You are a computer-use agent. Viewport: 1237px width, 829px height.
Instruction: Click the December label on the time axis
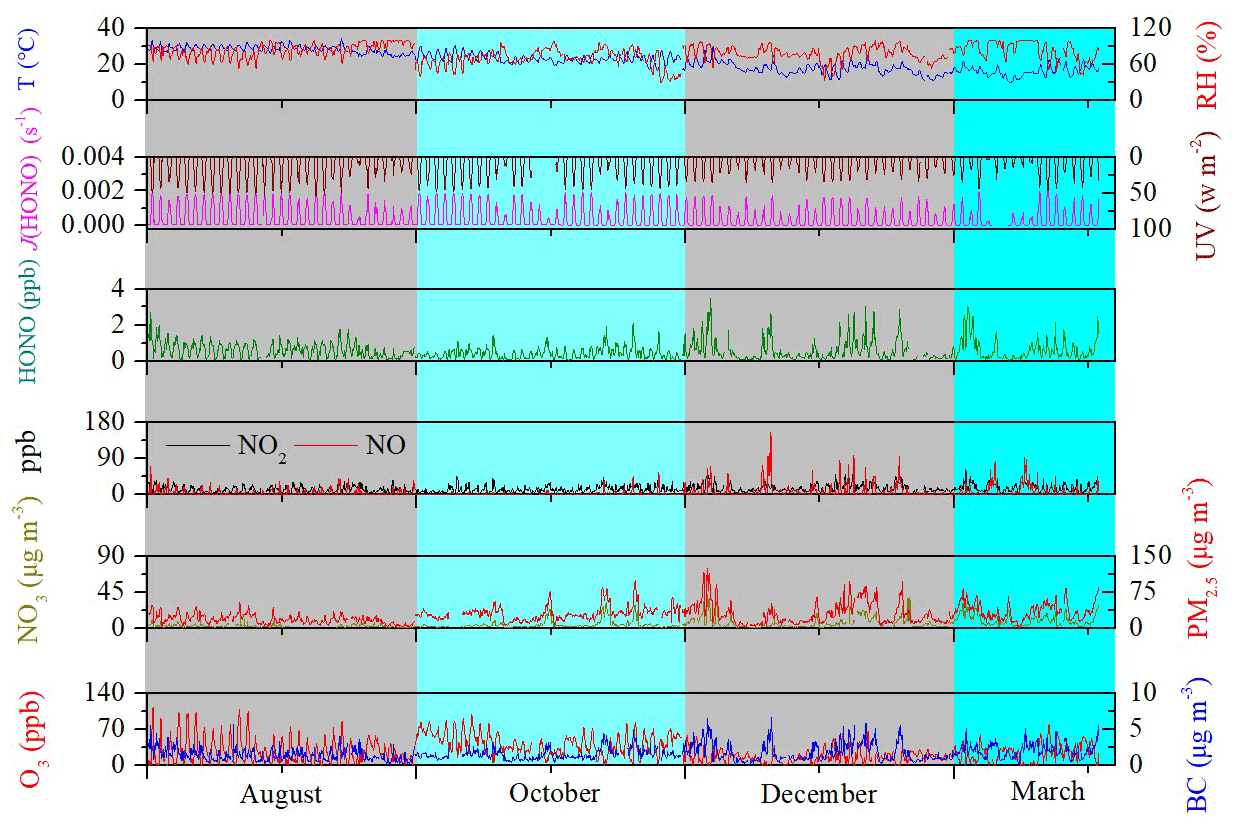818,795
